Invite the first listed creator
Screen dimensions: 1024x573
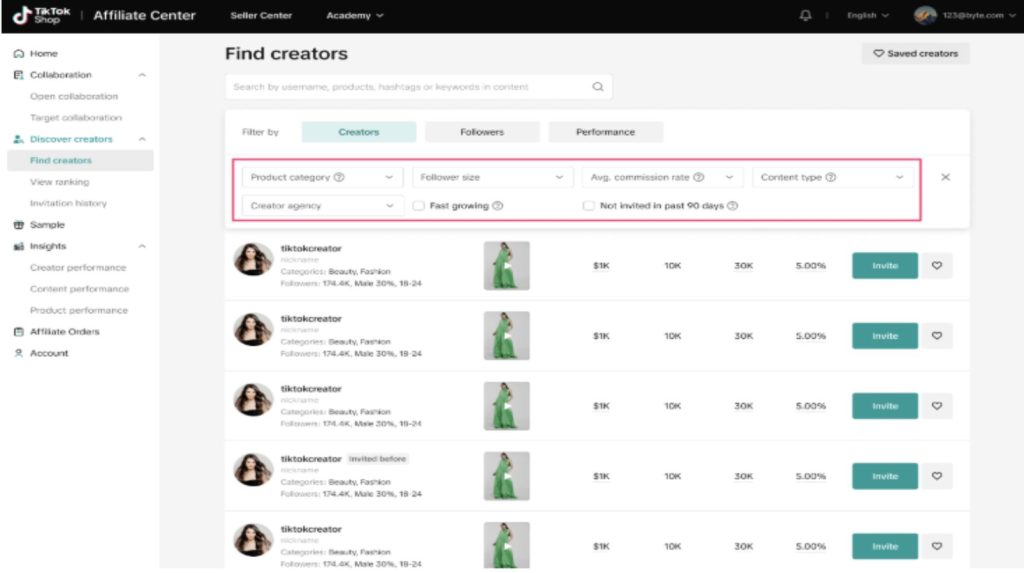click(x=884, y=266)
